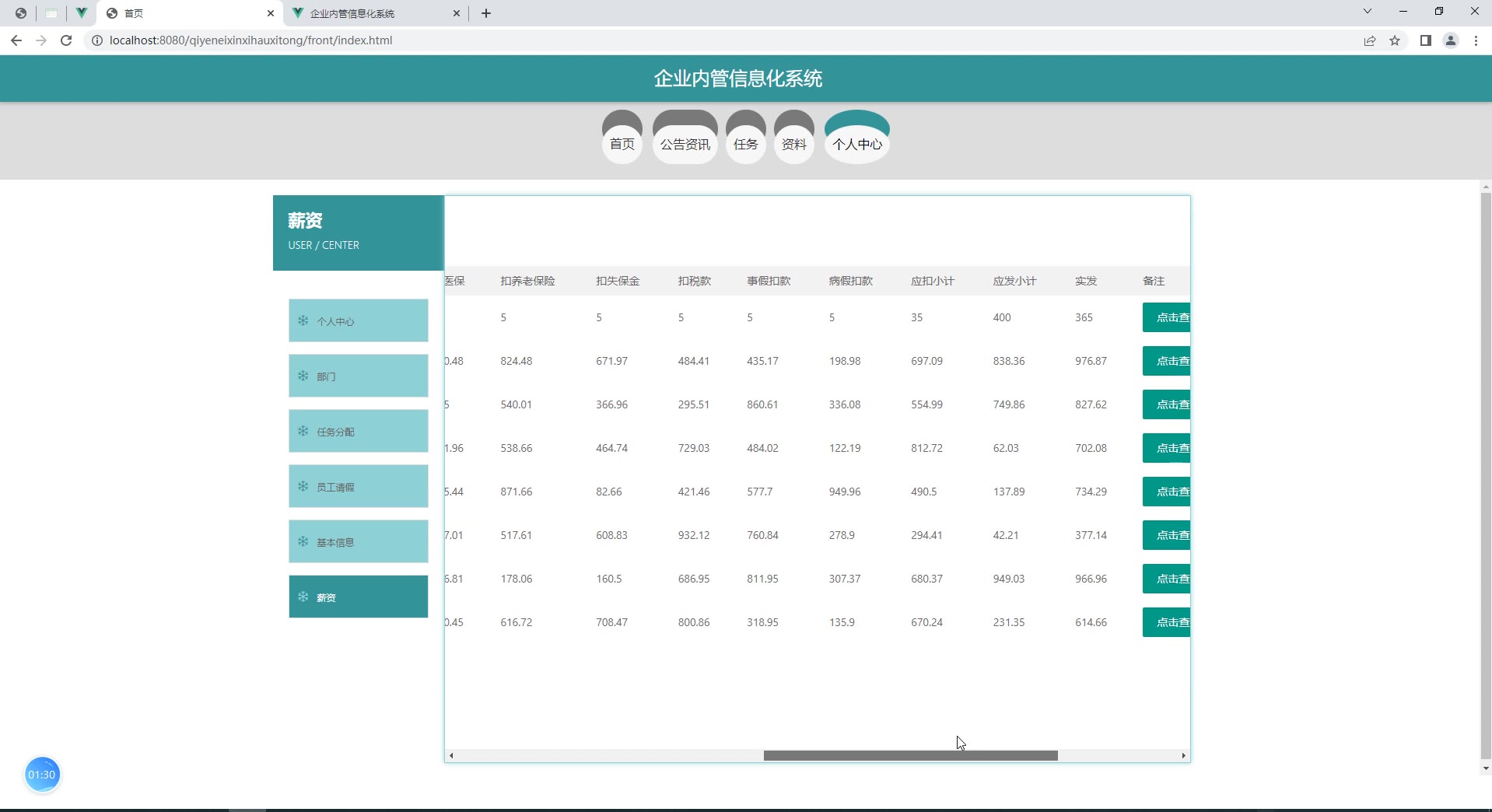Viewport: 1492px width, 812px height.
Task: Select 部门 in the sidebar menu
Action: click(359, 376)
